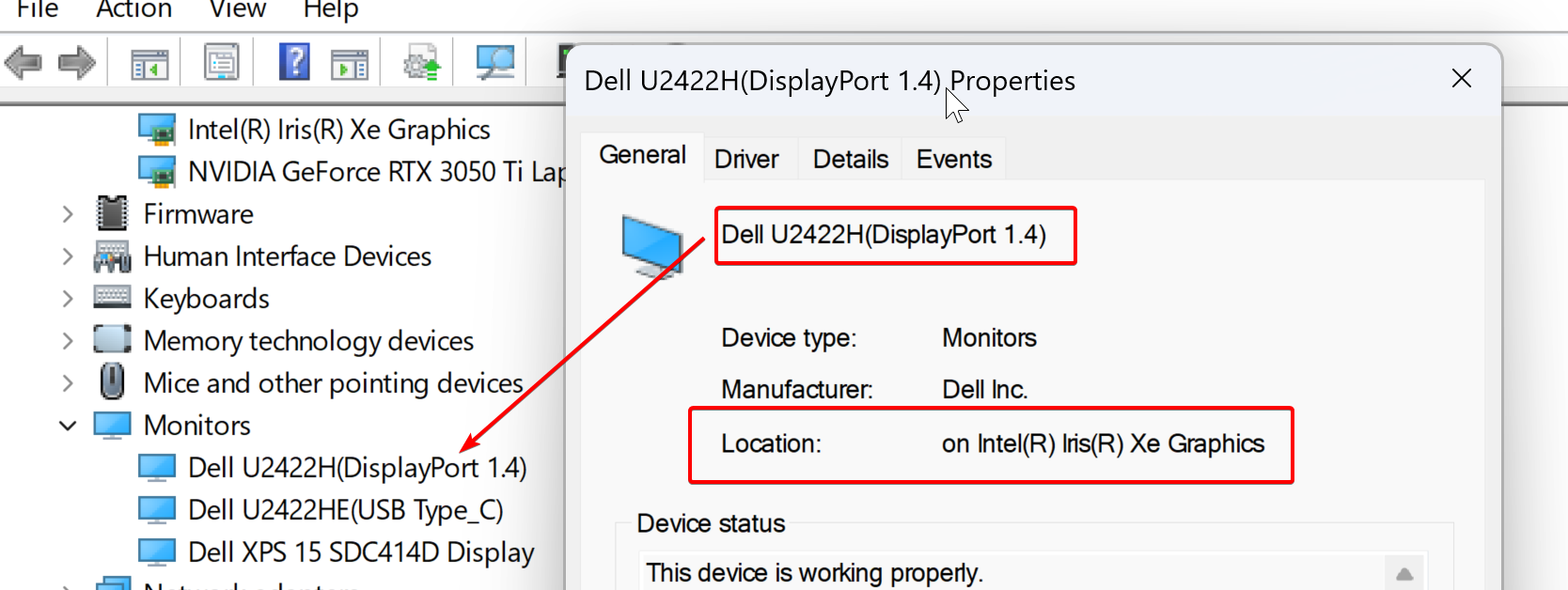The image size is (1568, 590).
Task: Click the Keyboards category icon
Action: click(112, 298)
